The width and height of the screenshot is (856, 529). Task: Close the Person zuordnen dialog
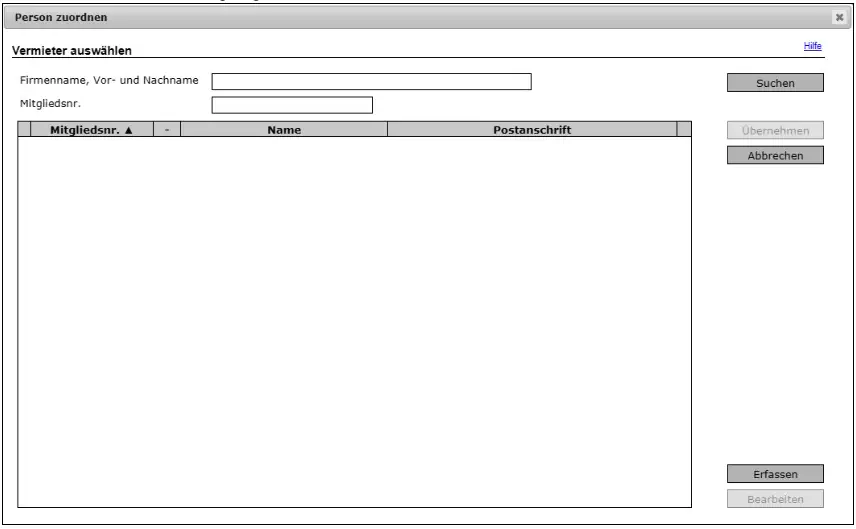(839, 18)
